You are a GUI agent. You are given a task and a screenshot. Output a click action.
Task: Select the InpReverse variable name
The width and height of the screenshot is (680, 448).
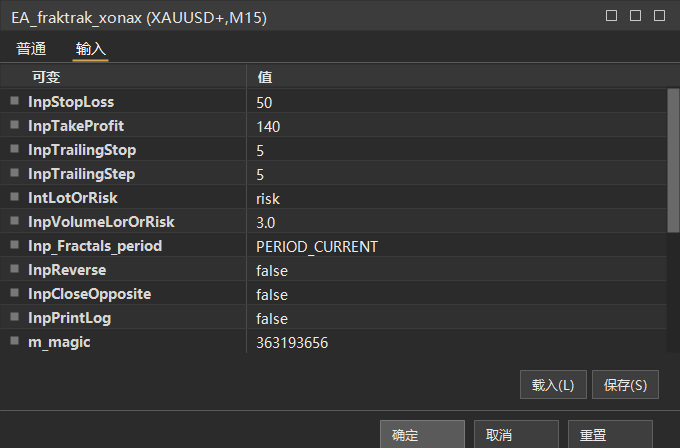click(67, 270)
